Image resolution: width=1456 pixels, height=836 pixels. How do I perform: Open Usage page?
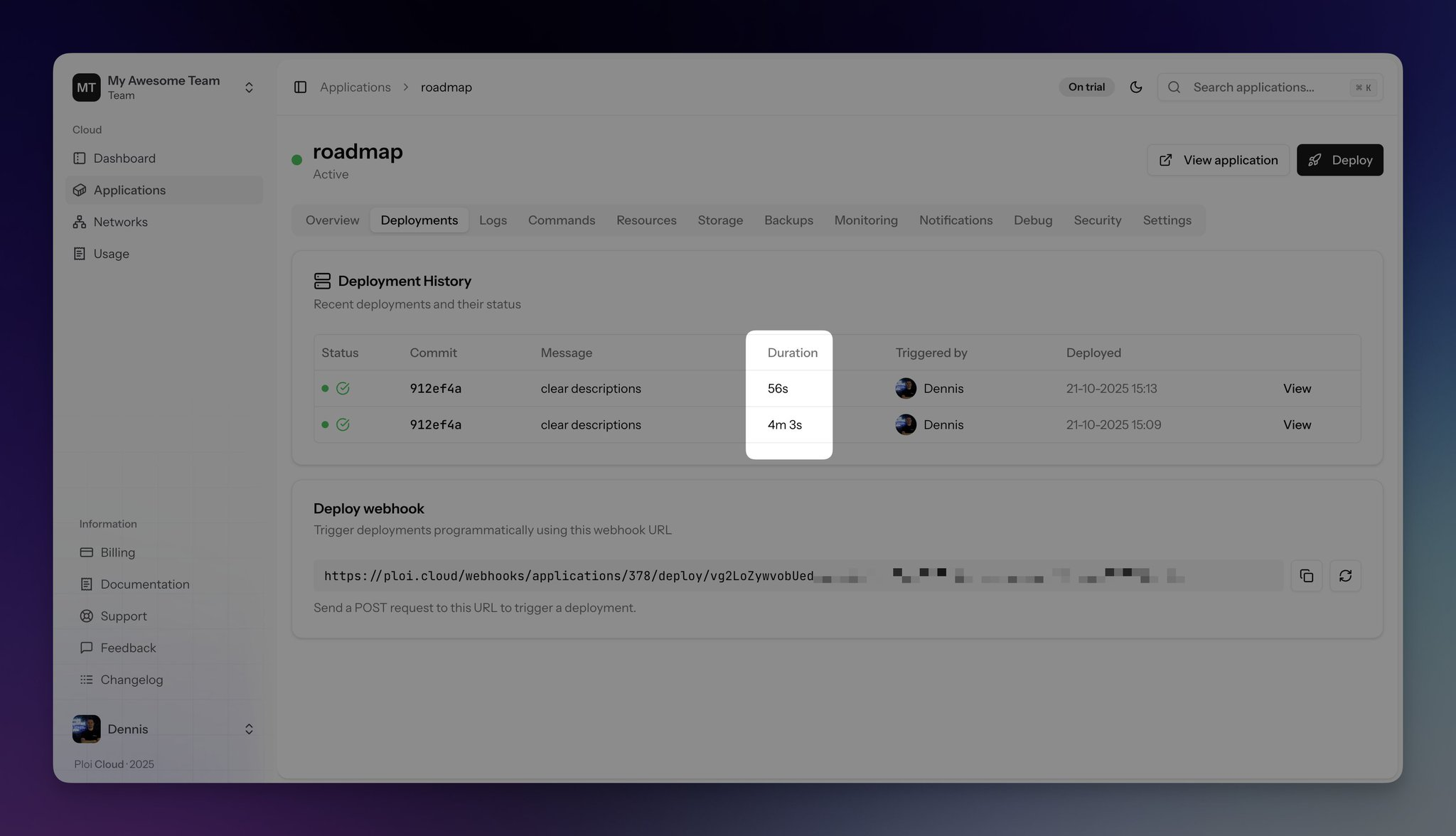coord(111,254)
